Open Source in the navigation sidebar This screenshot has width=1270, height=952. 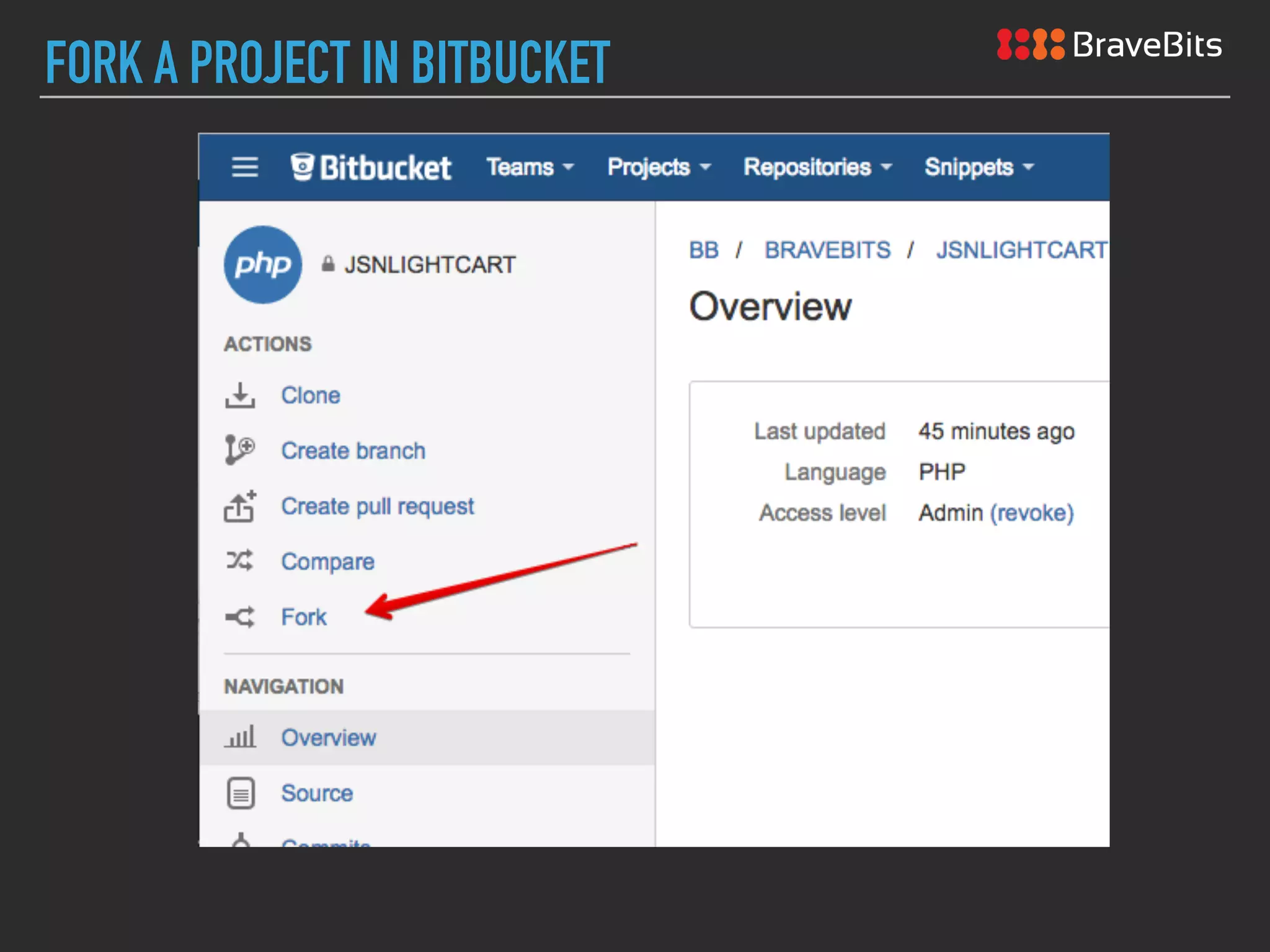pyautogui.click(x=317, y=793)
